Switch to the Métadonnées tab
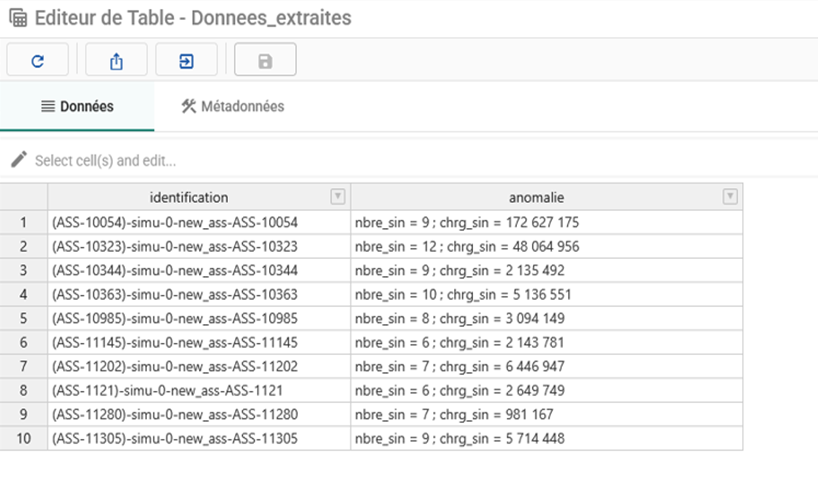 pos(232,106)
